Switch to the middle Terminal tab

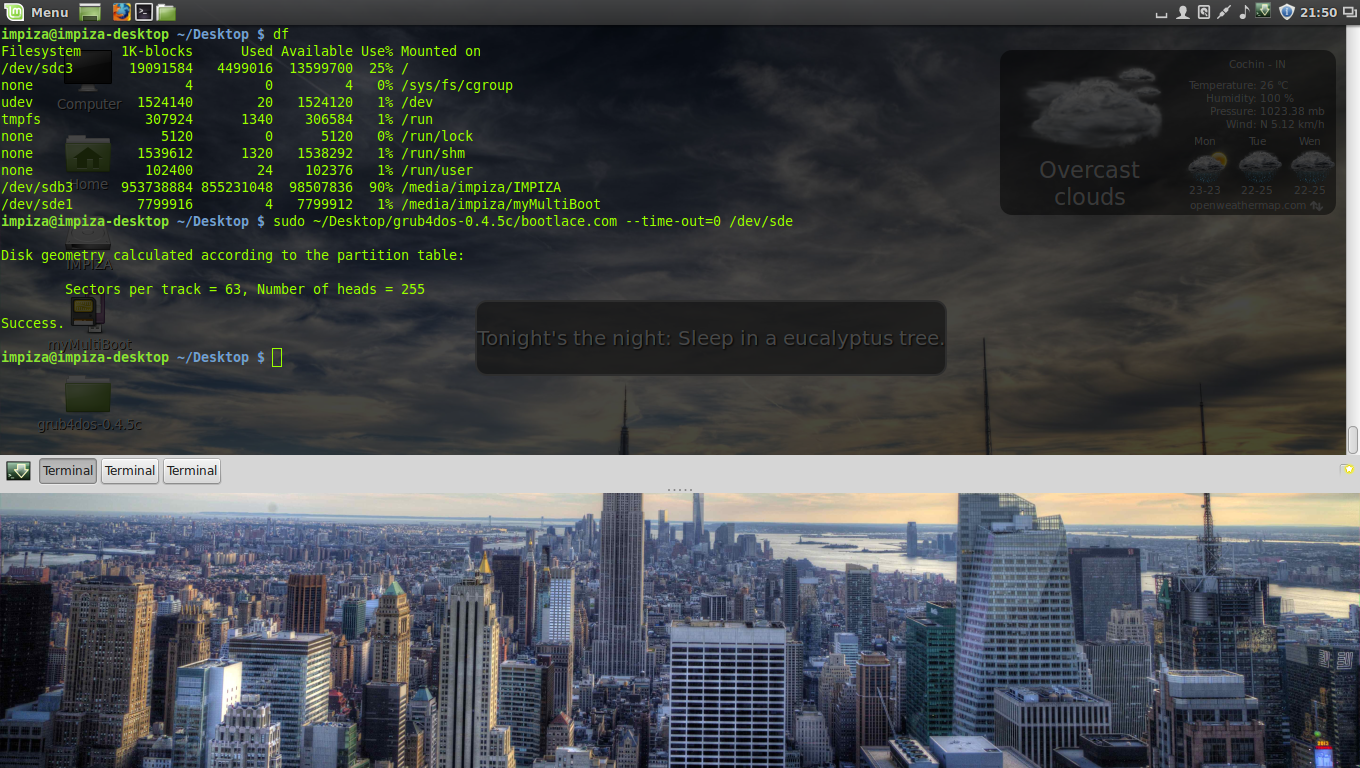130,470
